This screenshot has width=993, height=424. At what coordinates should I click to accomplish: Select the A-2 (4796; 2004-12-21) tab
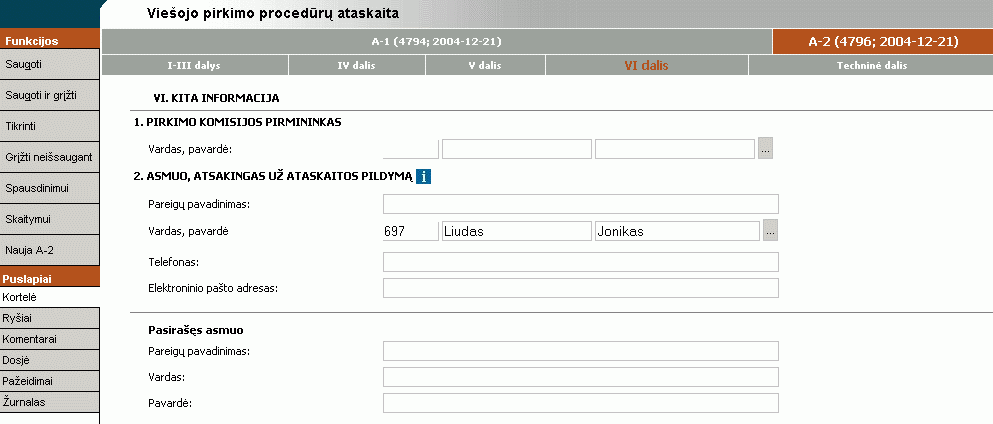pos(883,42)
